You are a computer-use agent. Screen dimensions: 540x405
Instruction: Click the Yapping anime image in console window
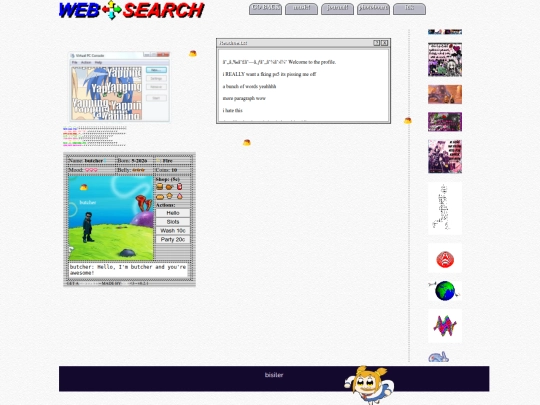click(x=107, y=93)
